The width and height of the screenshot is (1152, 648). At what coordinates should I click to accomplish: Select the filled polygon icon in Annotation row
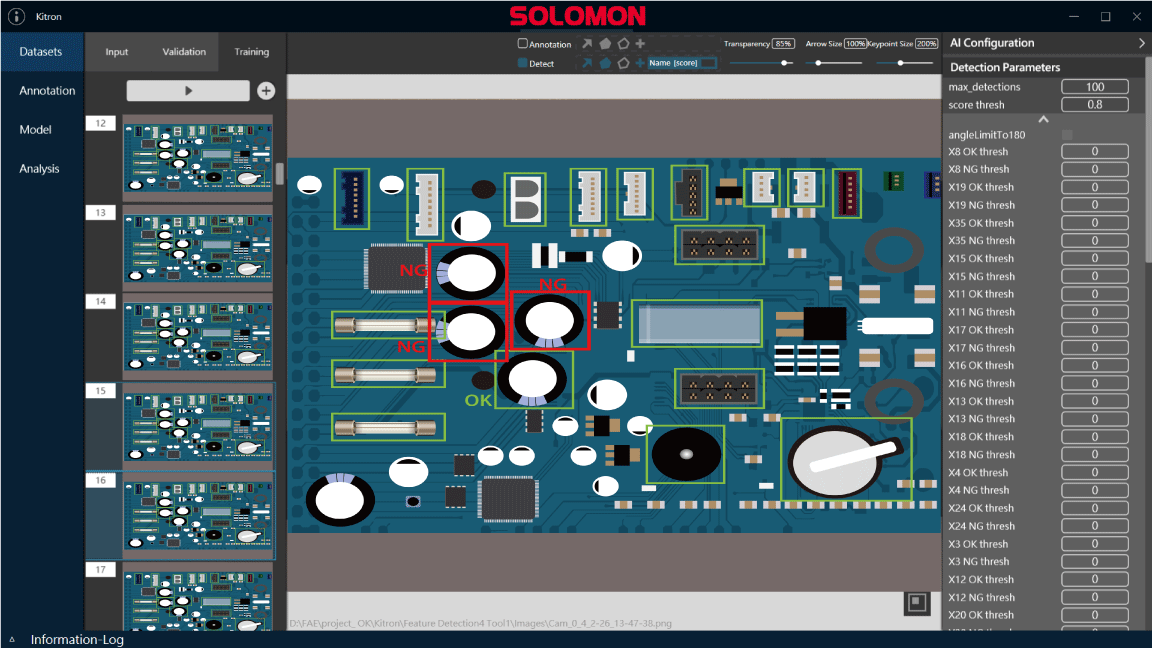click(x=605, y=44)
